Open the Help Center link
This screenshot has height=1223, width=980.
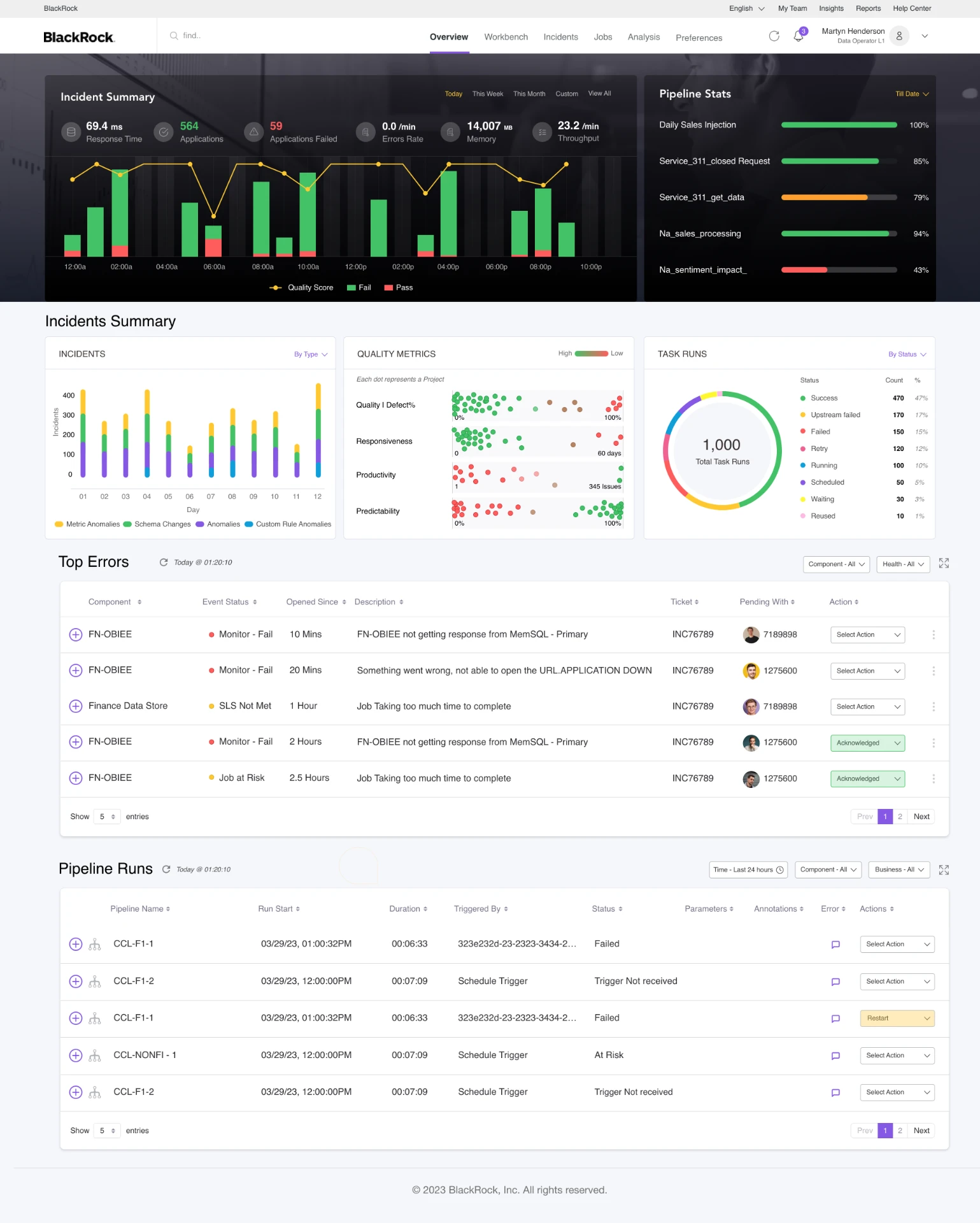(x=912, y=8)
